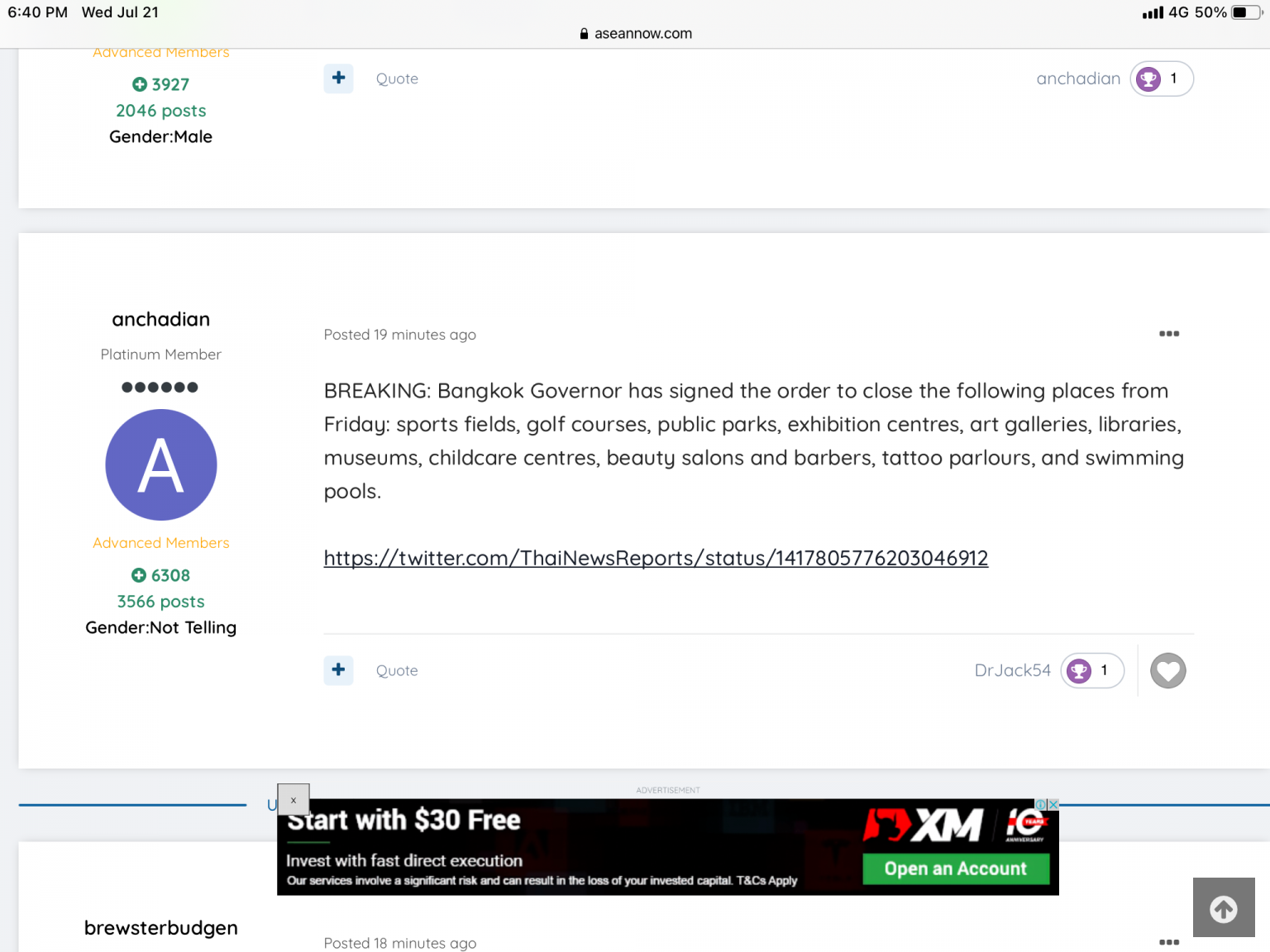The image size is (1270, 952).
Task: Click the multiquote plus button on anchadian's post
Action: pos(338,670)
